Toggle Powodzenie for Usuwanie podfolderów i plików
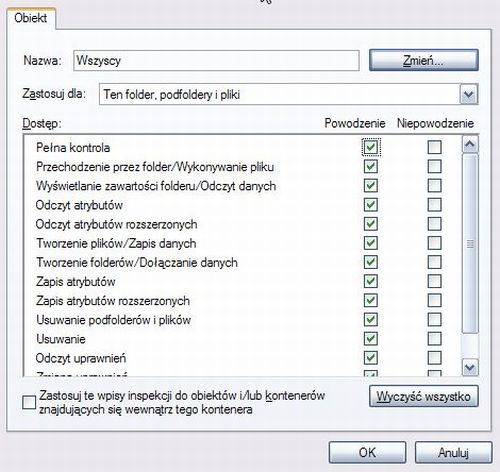The image size is (500, 472). 371,320
